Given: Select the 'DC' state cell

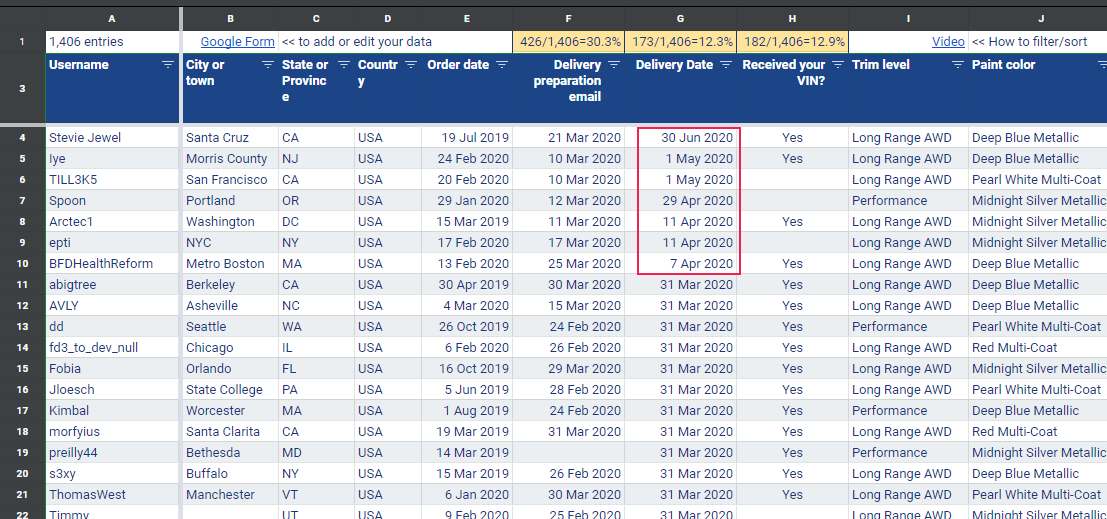Looking at the screenshot, I should click(316, 221).
